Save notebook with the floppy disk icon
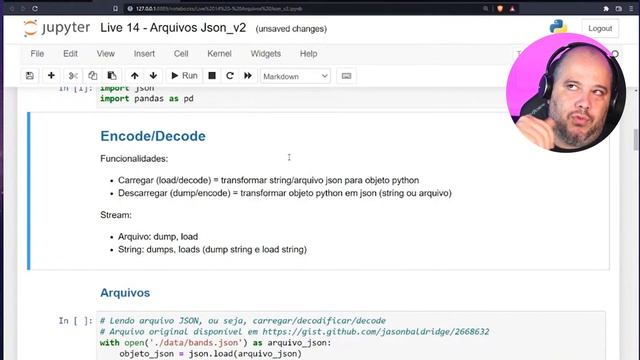 (x=30, y=76)
